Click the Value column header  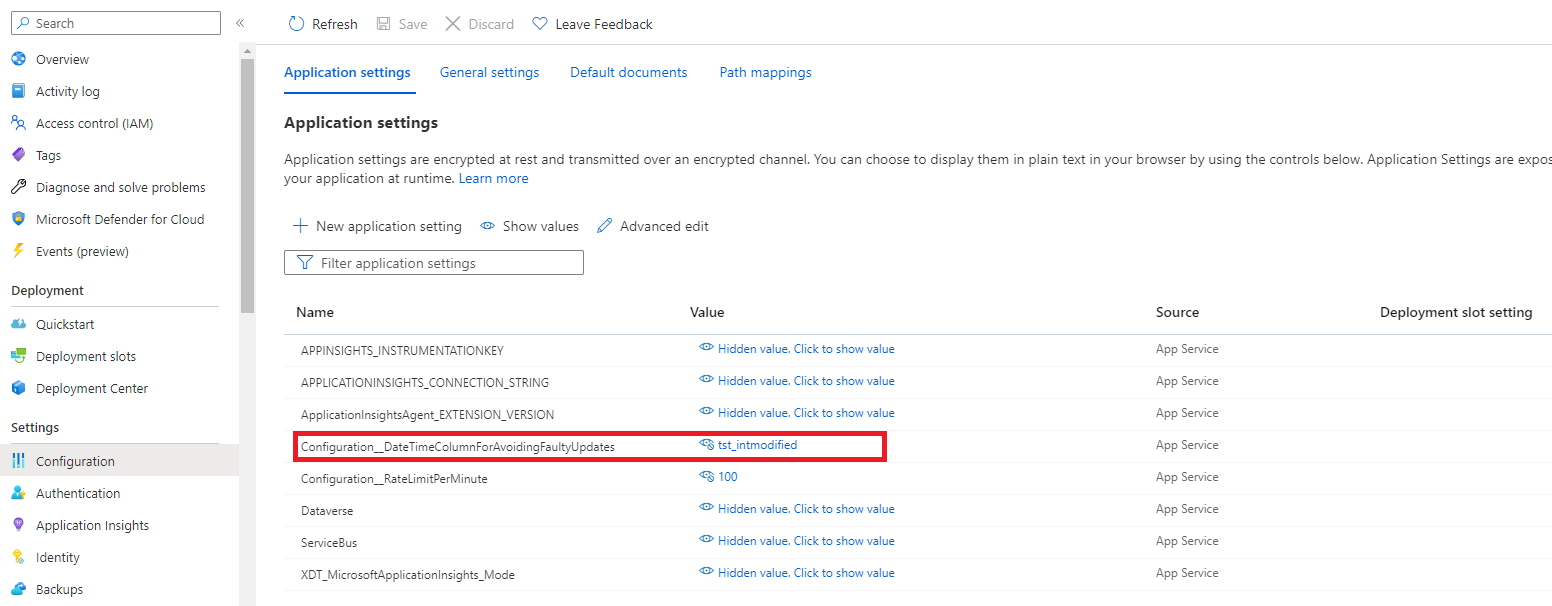click(707, 312)
